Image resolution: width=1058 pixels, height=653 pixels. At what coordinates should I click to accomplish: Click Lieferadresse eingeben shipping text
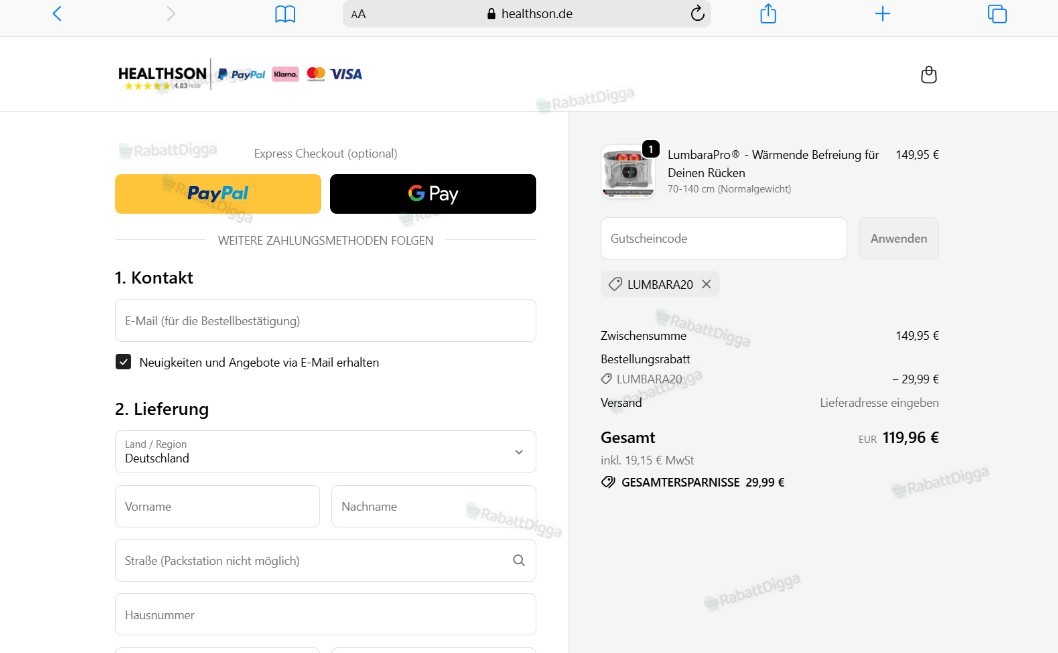[879, 403]
